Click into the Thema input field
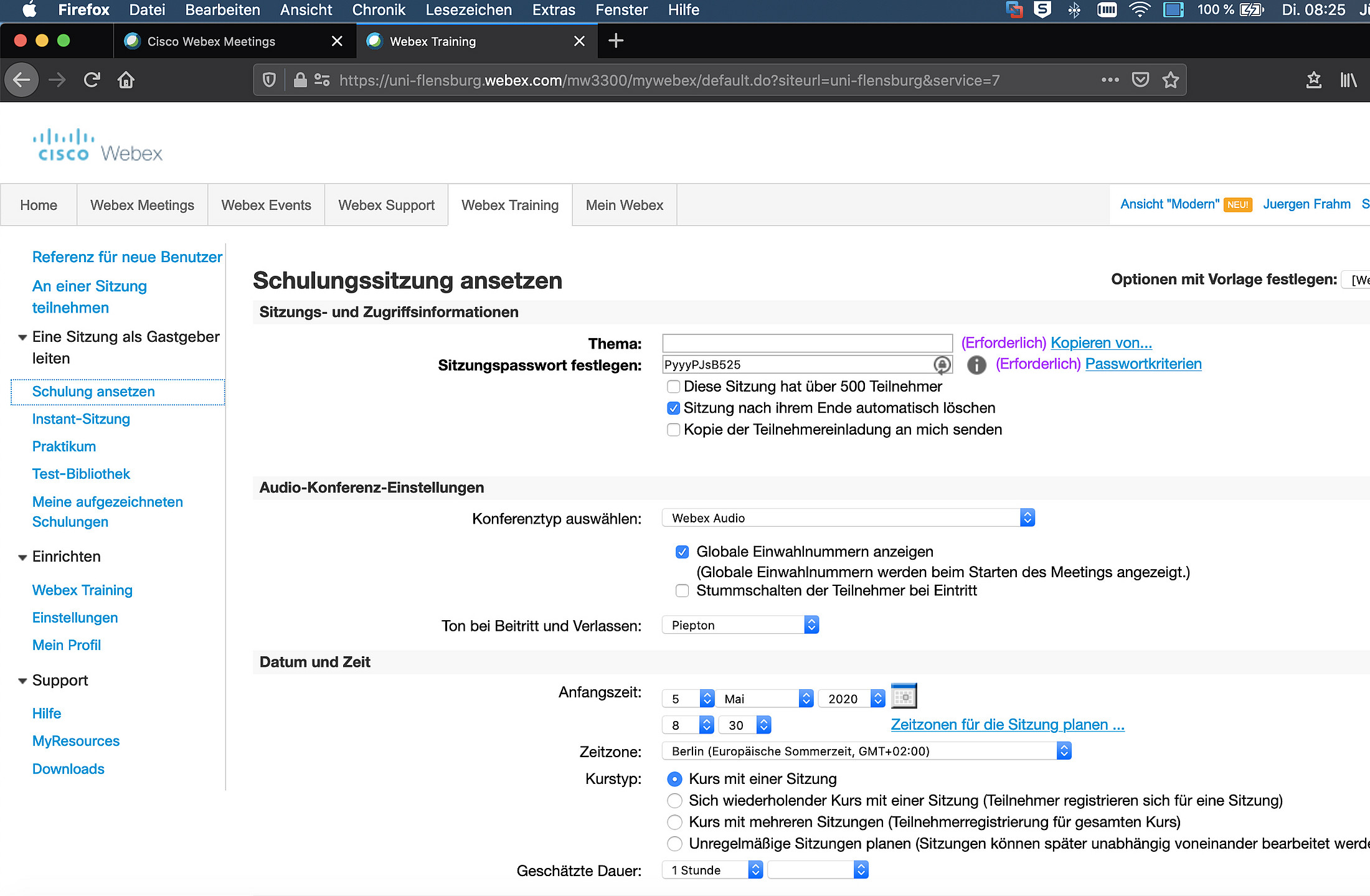 (x=807, y=343)
